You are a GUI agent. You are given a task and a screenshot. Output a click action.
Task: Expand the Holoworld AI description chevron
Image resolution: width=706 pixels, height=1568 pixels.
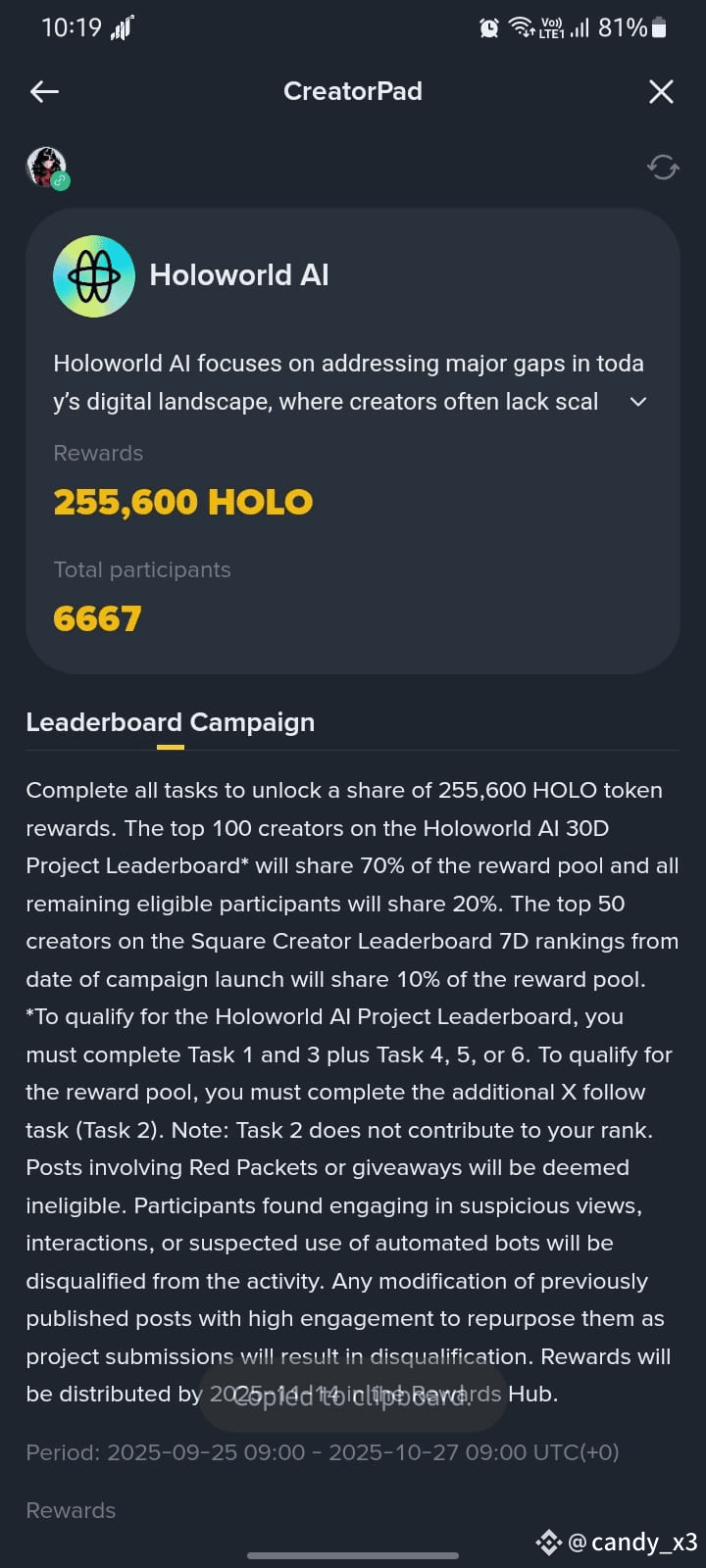tap(638, 402)
